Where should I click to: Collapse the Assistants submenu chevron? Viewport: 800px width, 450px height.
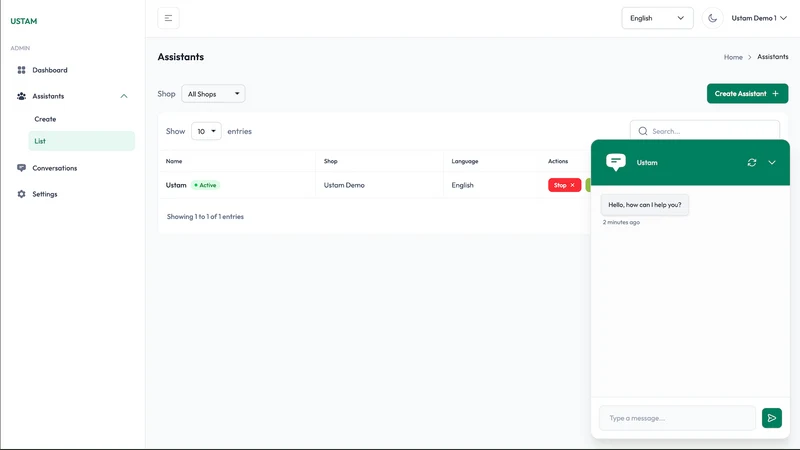coord(123,96)
